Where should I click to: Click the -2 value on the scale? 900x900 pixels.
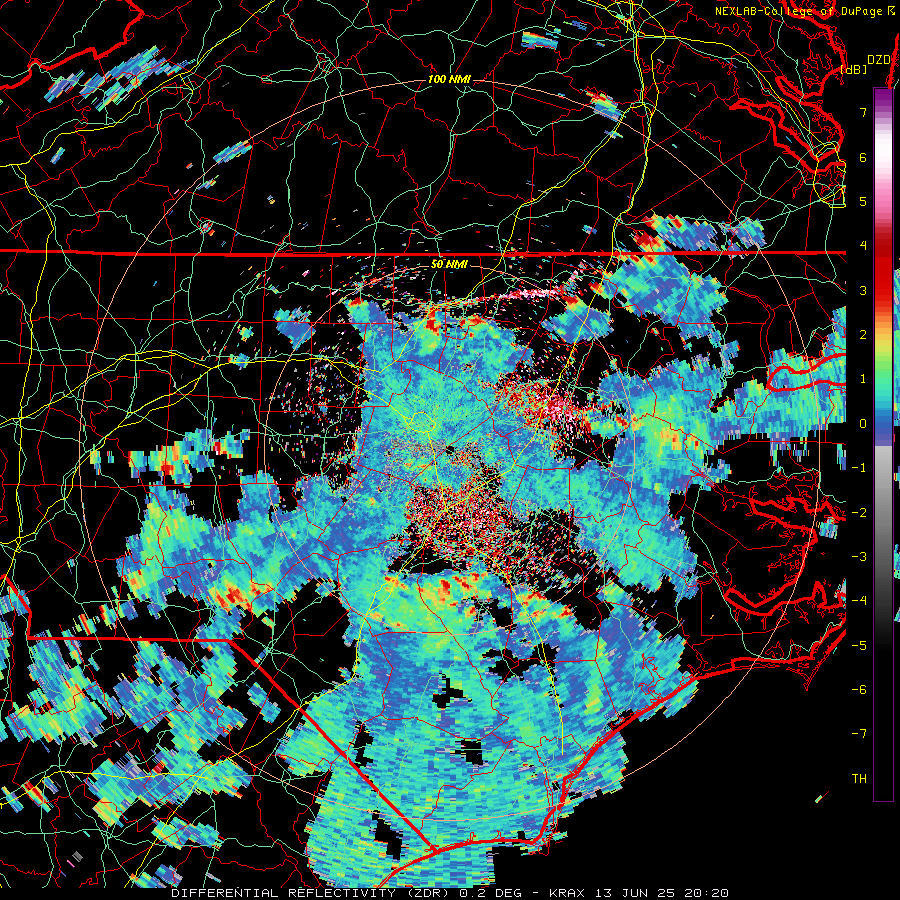click(859, 513)
